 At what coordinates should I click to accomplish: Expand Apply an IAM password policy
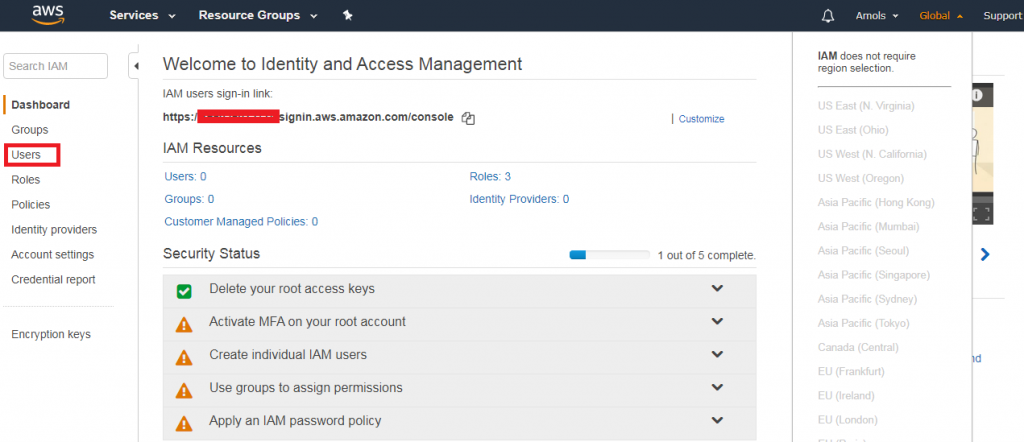tap(717, 420)
